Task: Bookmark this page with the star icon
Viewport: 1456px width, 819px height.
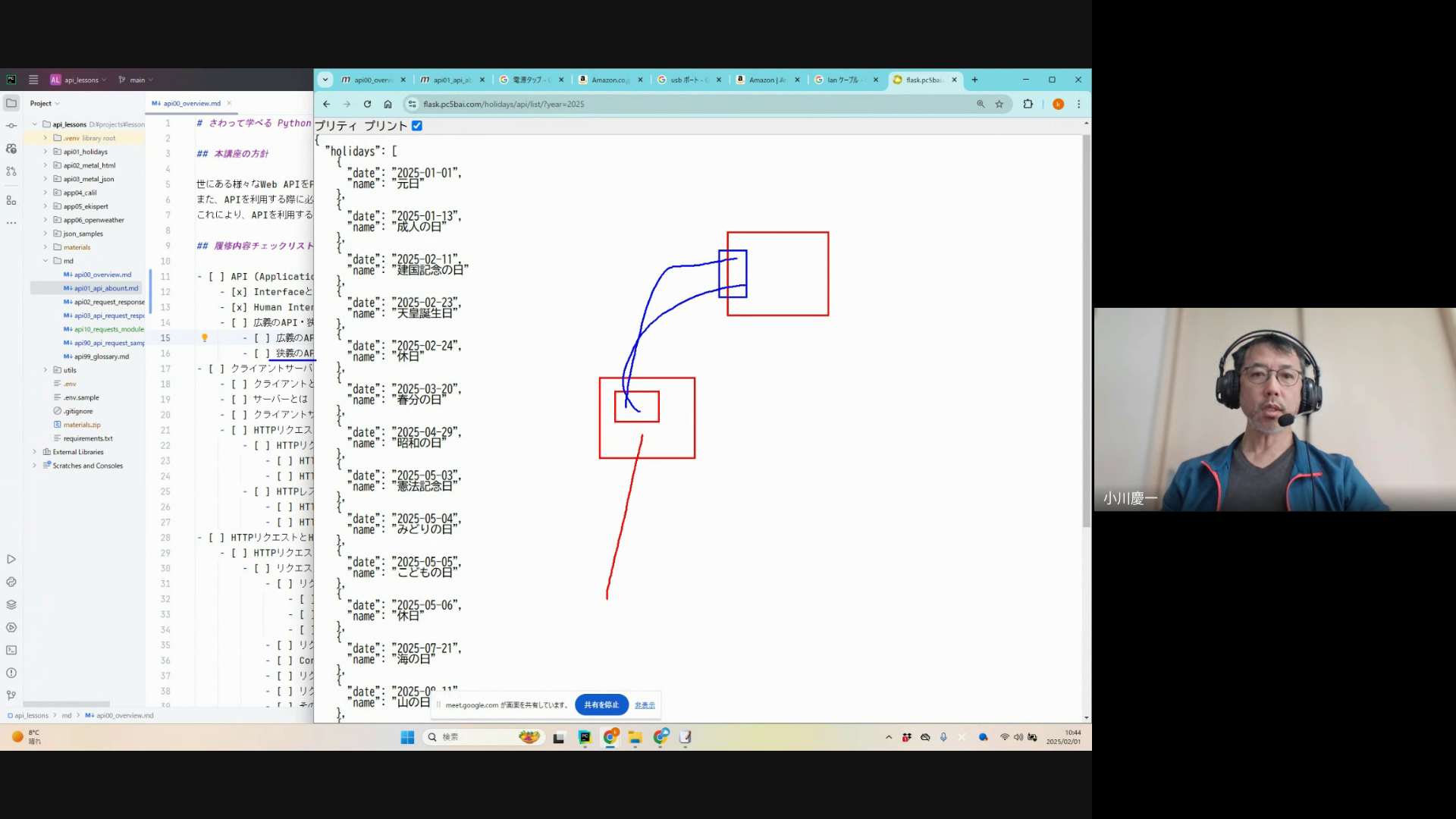Action: 999,104
